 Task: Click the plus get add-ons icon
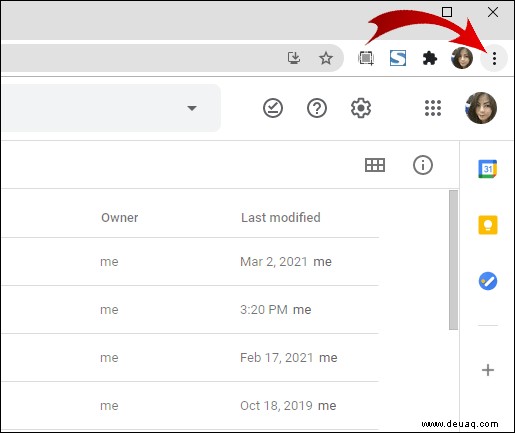(488, 370)
